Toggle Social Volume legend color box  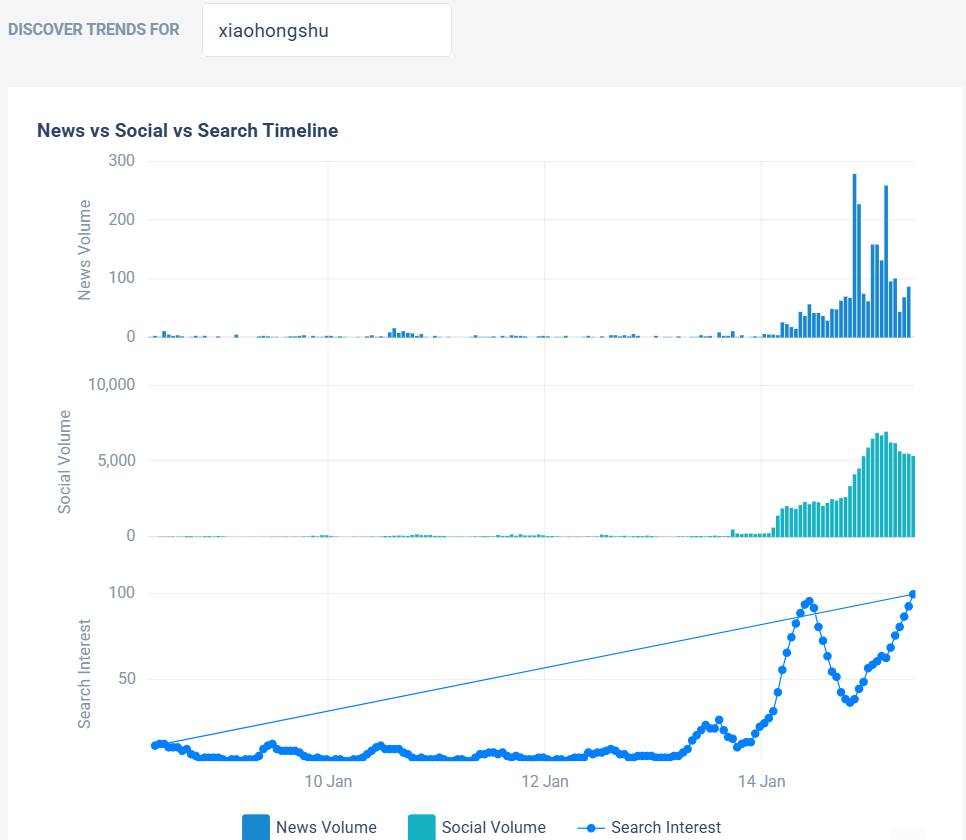(421, 827)
